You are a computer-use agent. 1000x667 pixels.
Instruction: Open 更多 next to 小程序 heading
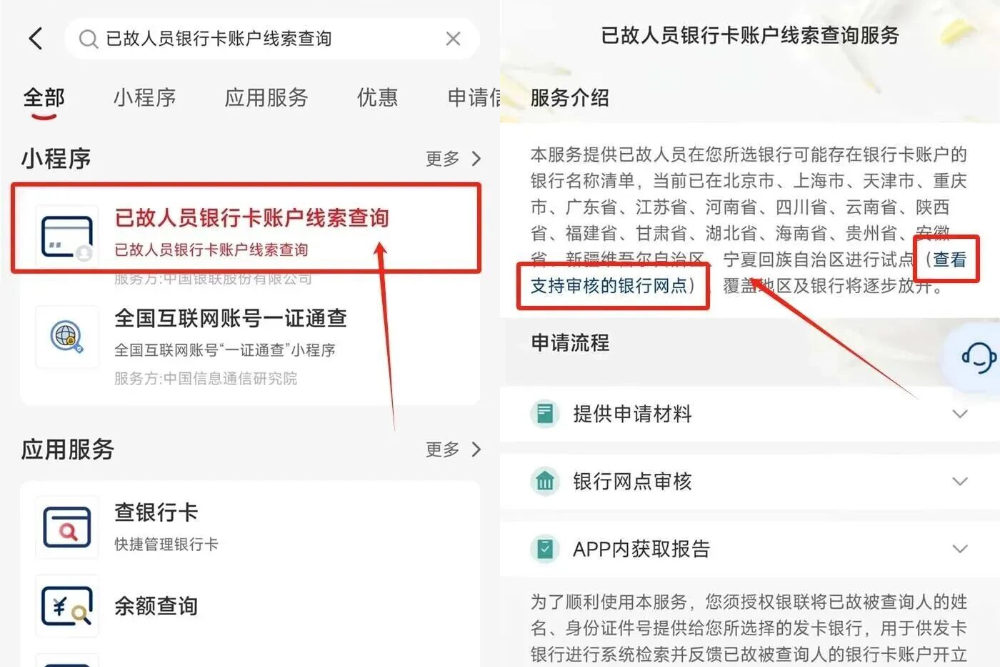click(x=453, y=158)
